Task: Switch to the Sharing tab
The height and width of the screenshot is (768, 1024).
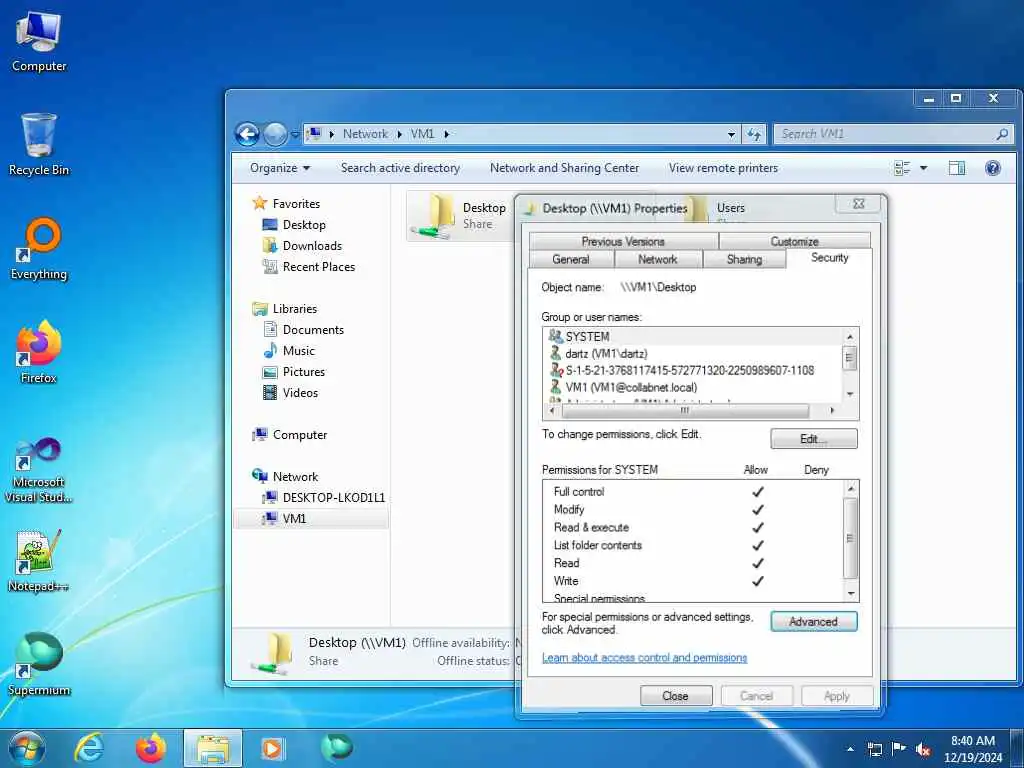Action: (x=744, y=259)
